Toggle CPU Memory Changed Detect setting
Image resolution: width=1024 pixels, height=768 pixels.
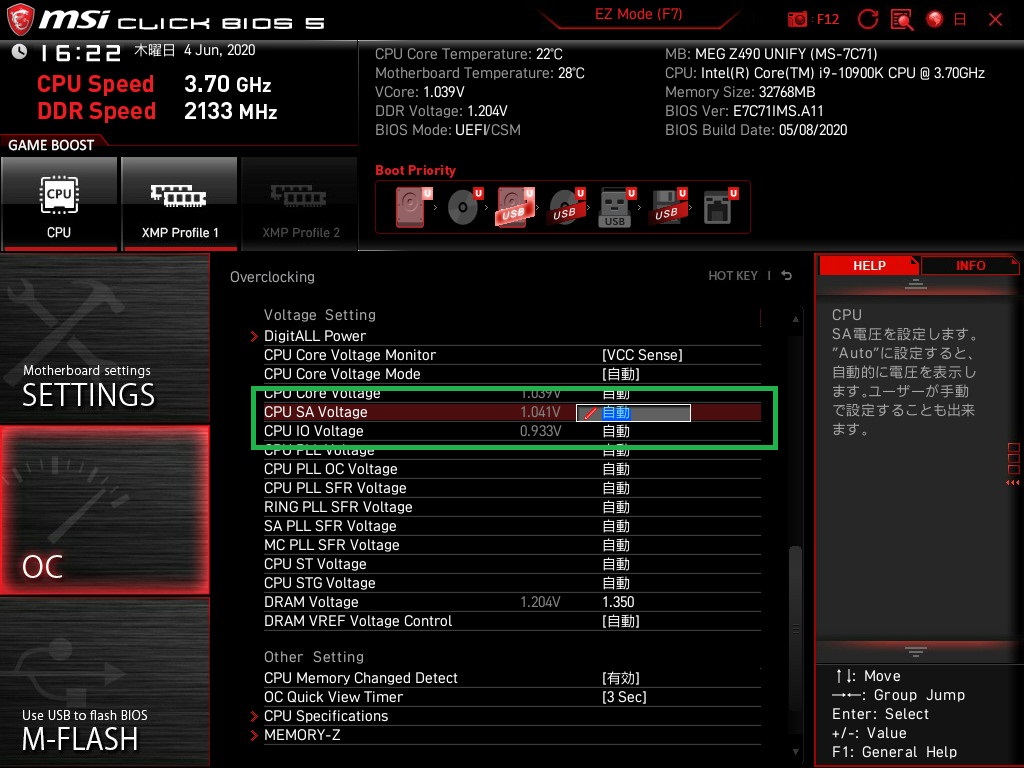click(x=620, y=678)
